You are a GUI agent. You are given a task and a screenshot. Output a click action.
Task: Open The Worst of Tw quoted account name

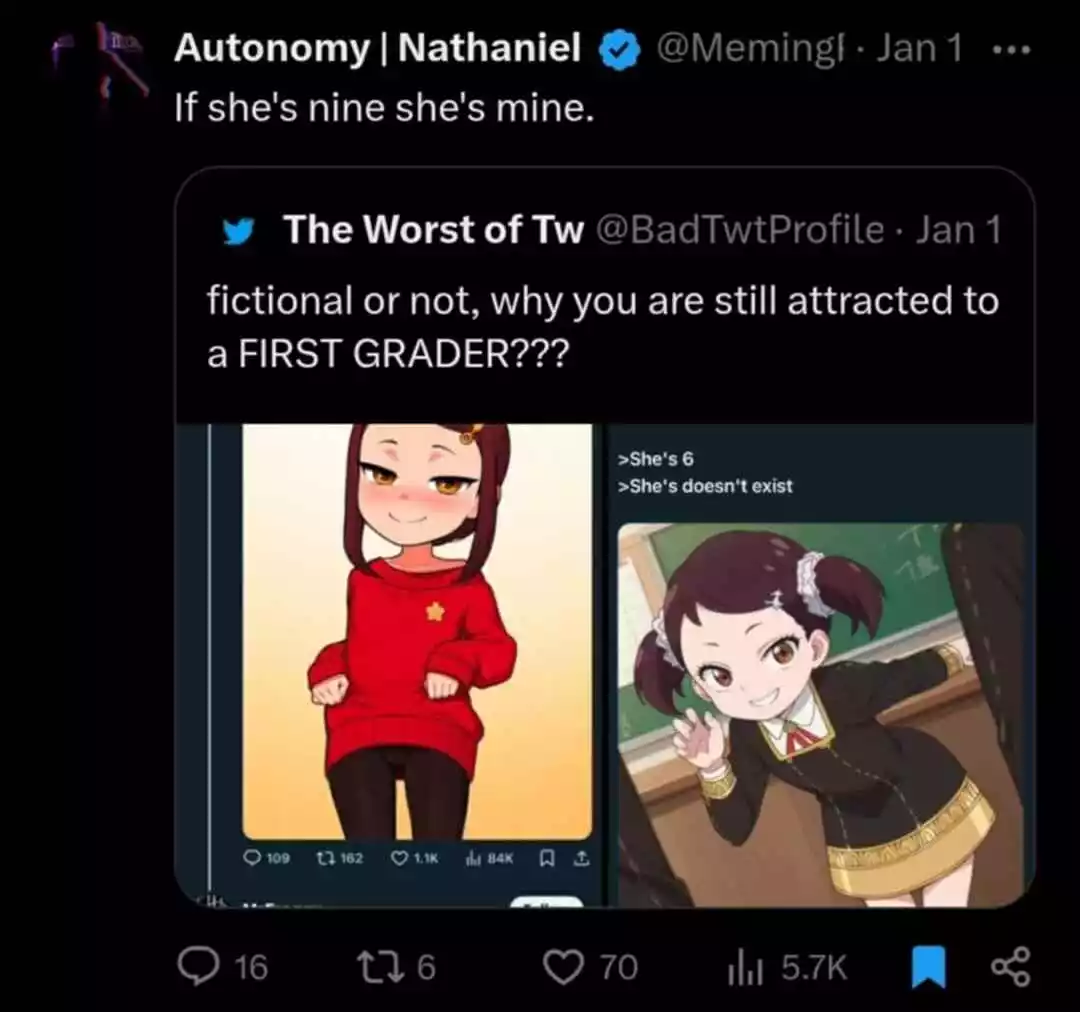coord(434,229)
